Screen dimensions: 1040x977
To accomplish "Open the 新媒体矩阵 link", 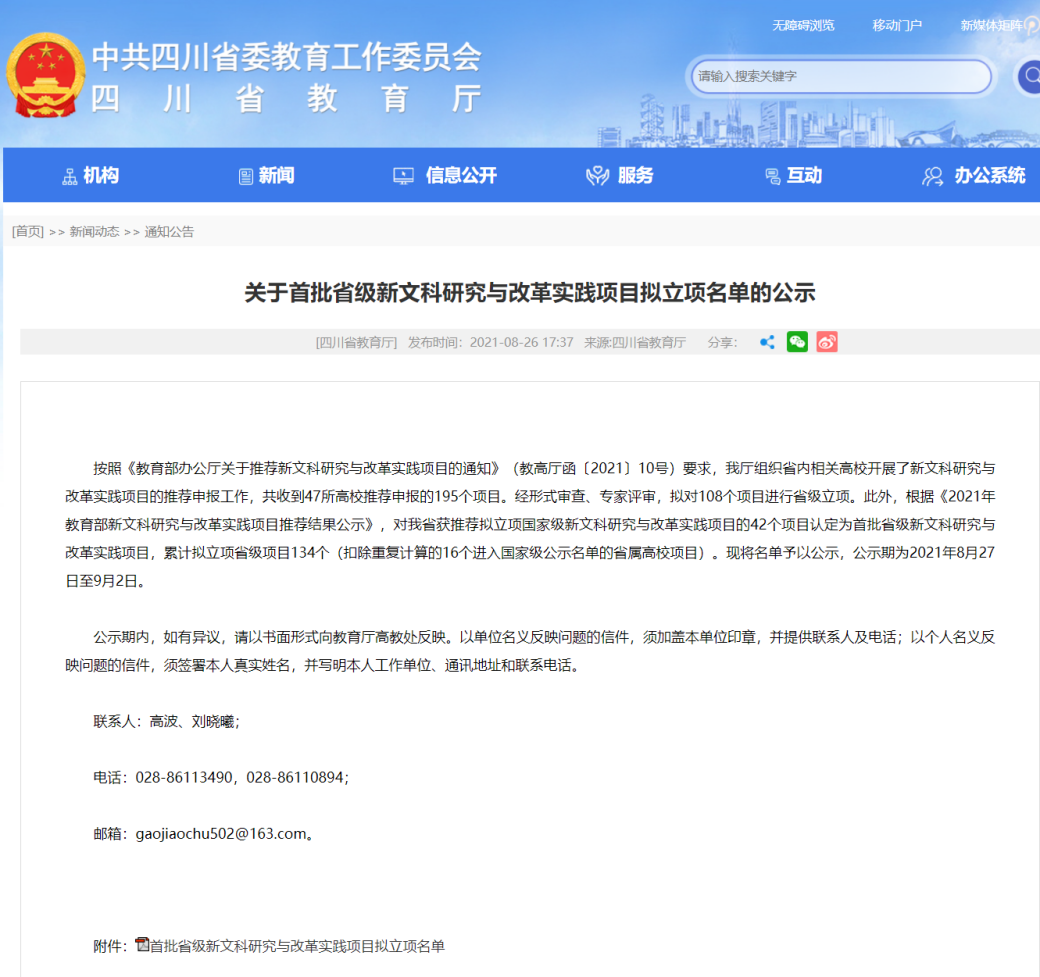I will [x=992, y=25].
